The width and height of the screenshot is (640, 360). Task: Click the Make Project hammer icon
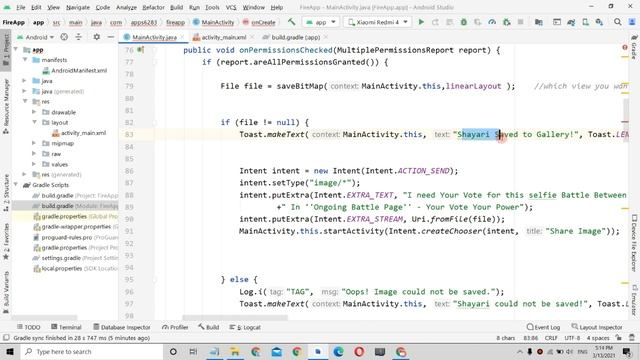pyautogui.click(x=291, y=22)
